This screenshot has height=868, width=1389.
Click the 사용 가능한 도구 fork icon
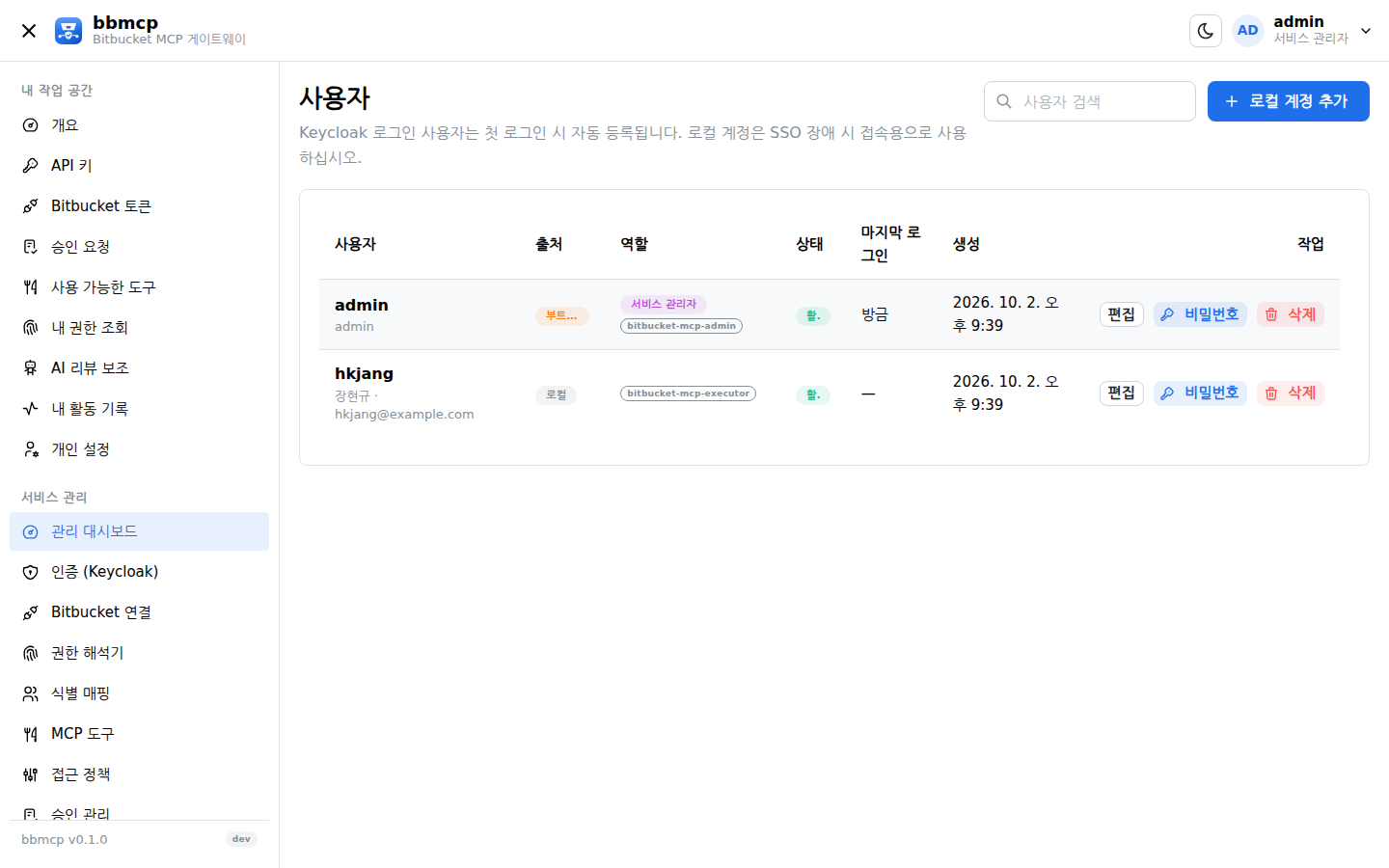point(31,287)
